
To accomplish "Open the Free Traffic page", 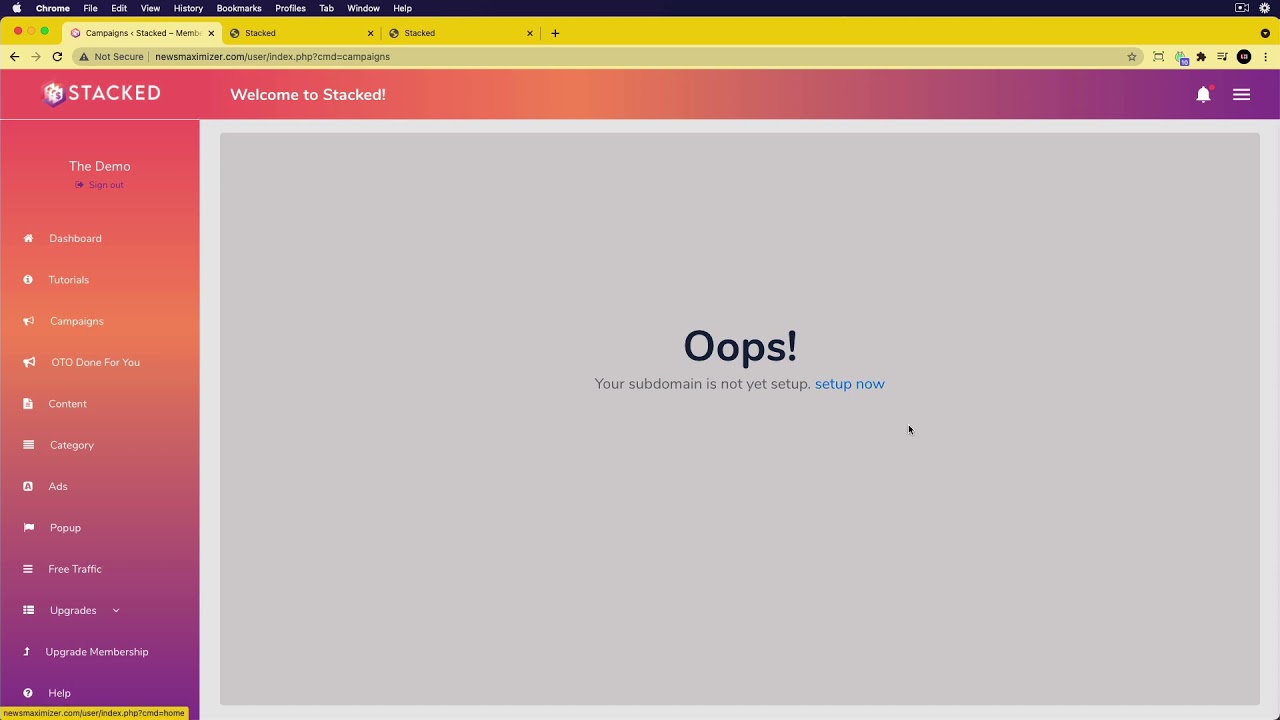I will 75,569.
